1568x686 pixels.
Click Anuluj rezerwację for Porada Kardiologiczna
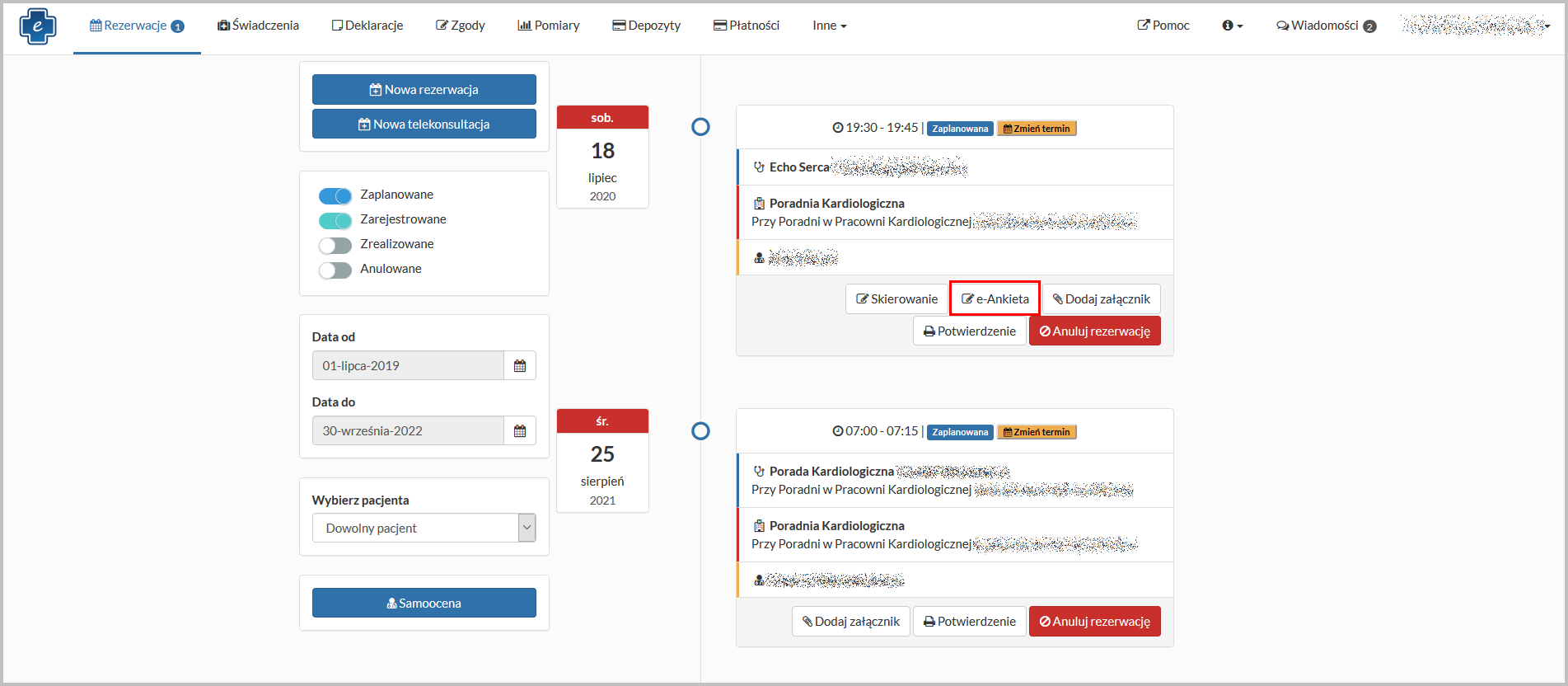(1094, 622)
